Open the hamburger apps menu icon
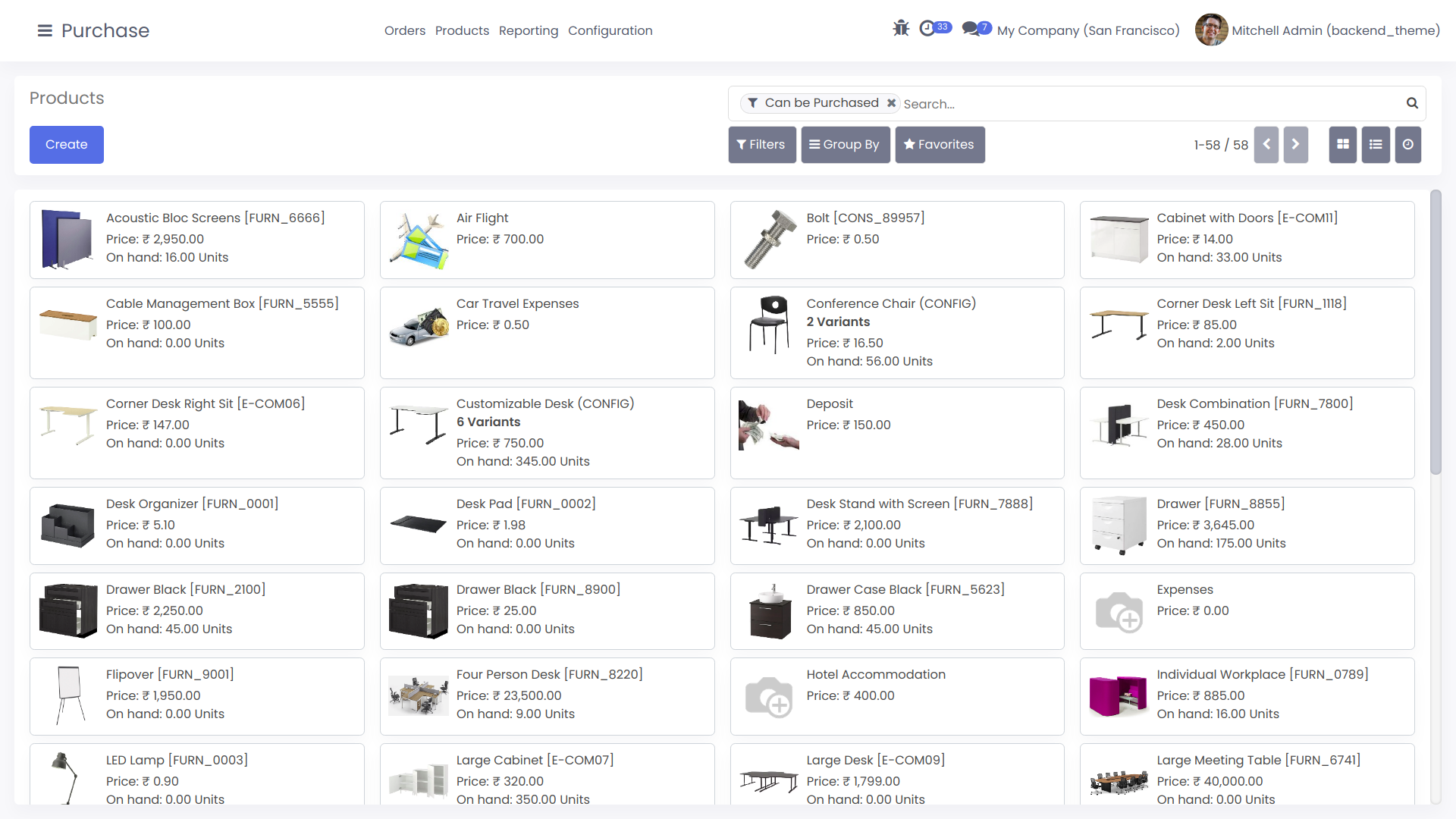 pos(45,30)
